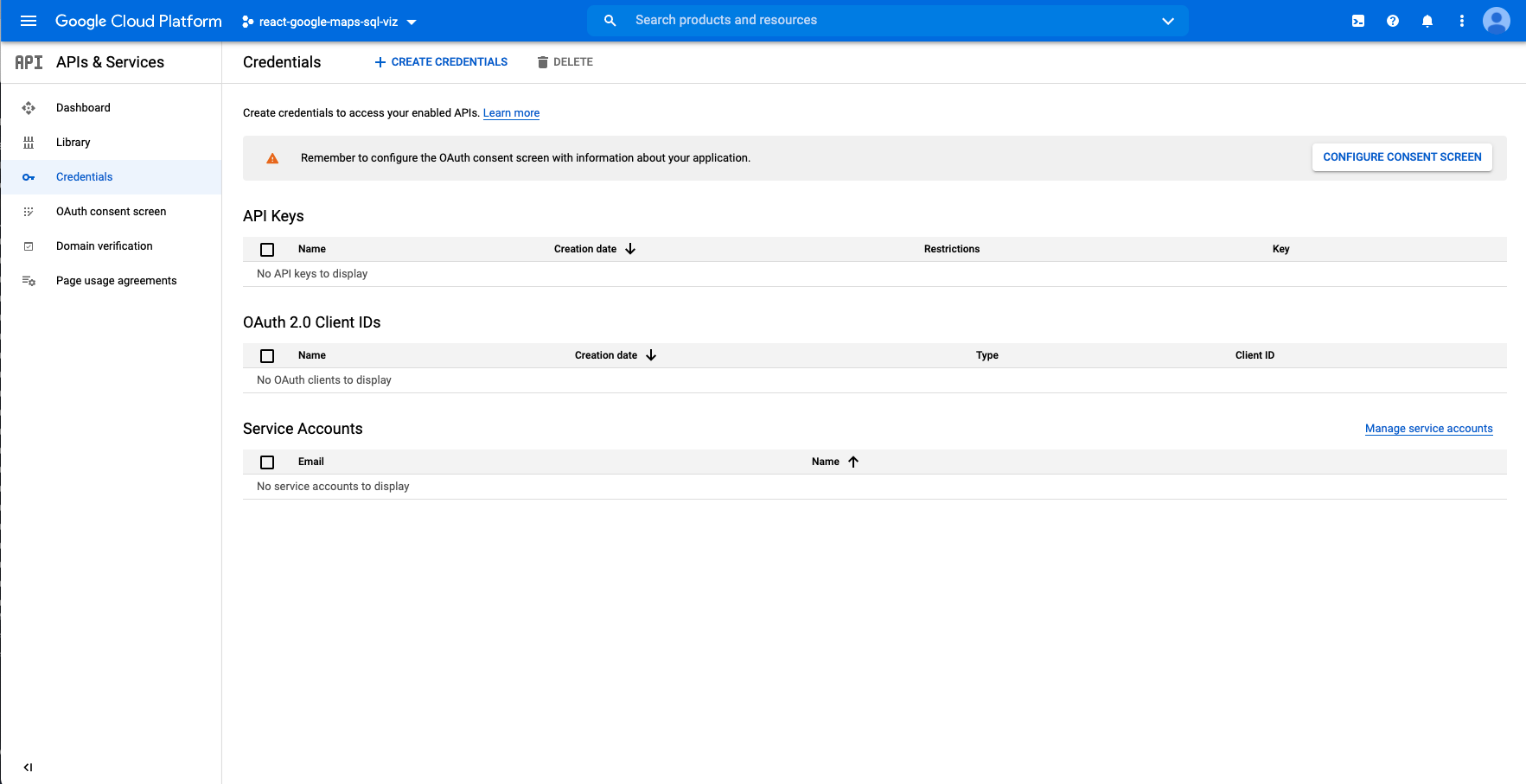Screen dimensions: 1526x784
Task: Click the Library grid icon
Action: [x=29, y=143]
